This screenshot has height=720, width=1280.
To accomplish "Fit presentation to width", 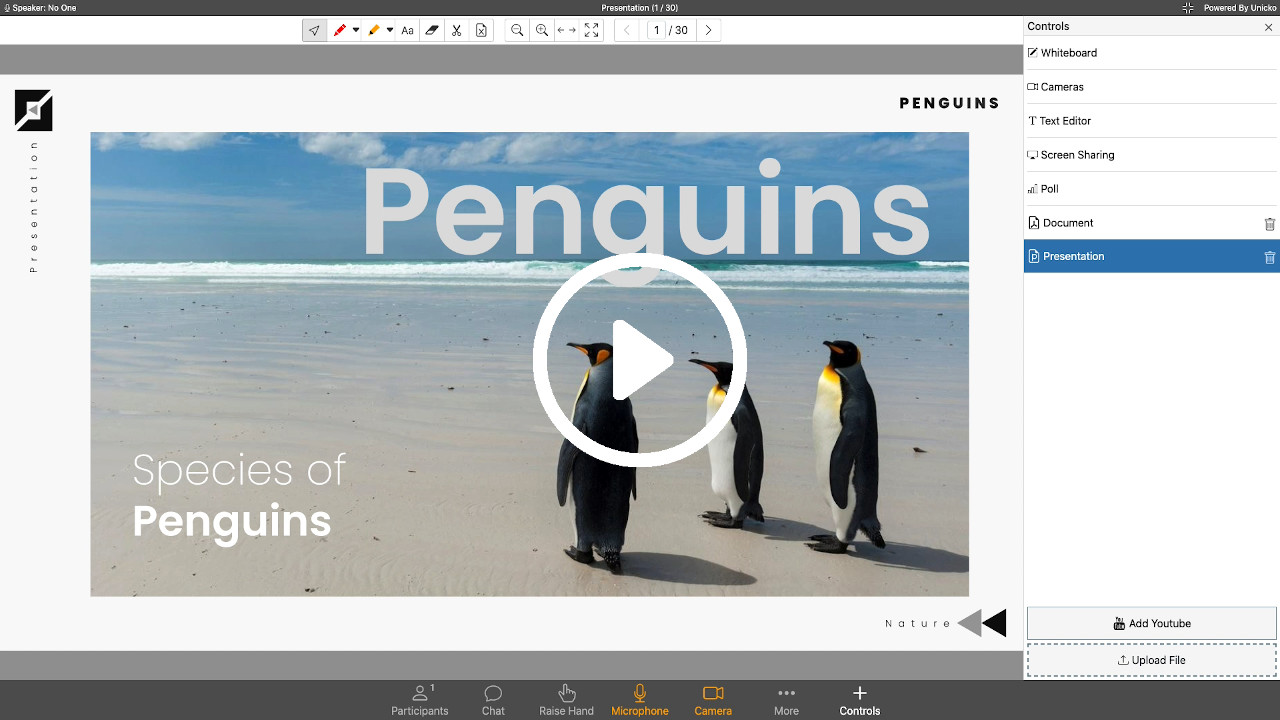I will click(567, 30).
